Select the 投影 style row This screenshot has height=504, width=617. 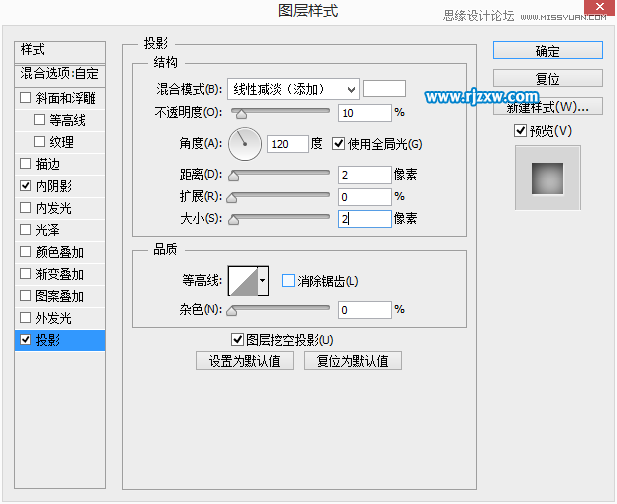tap(60, 340)
